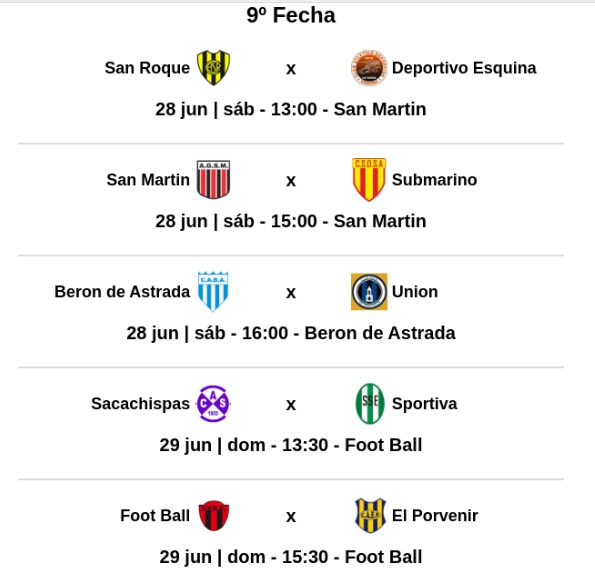
Task: Select the El Porvenir blue-yellow crest
Action: pos(370,515)
